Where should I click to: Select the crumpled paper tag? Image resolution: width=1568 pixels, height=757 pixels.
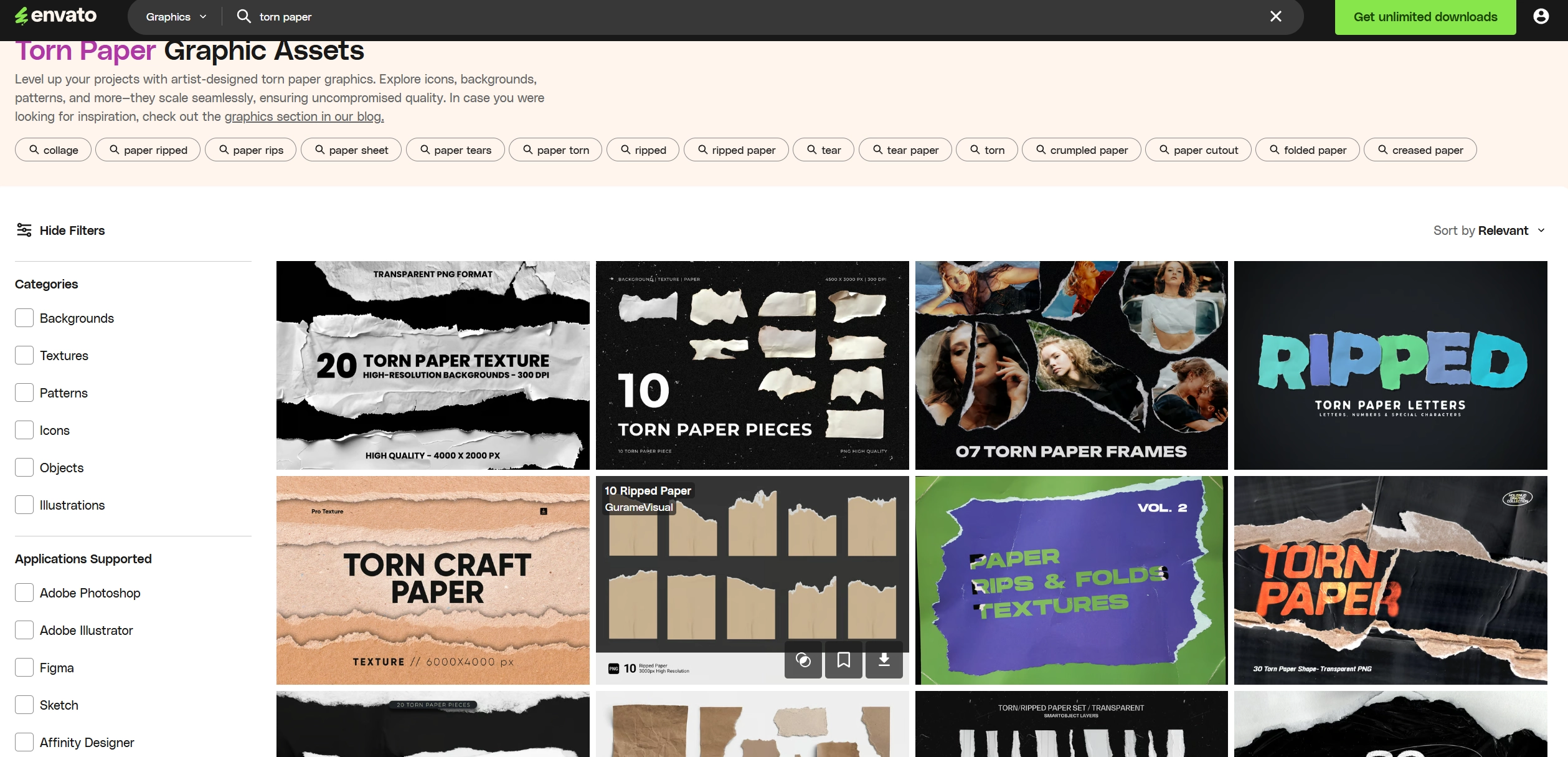1081,150
